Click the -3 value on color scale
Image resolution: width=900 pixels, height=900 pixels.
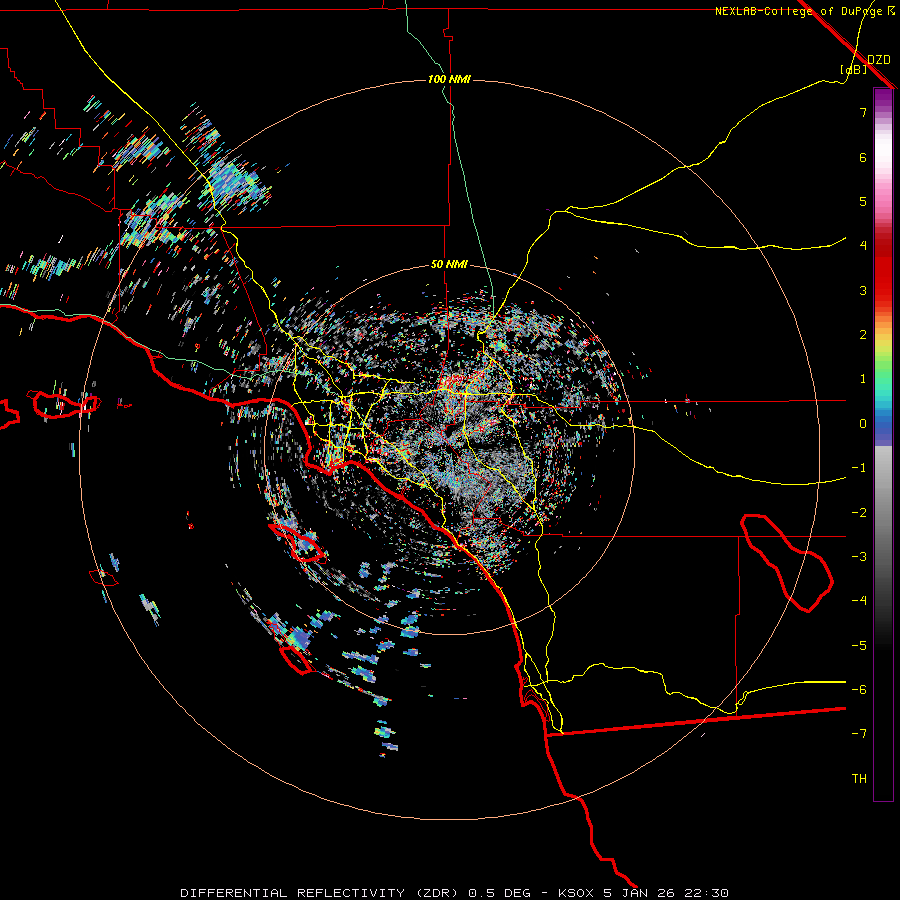pos(859,557)
